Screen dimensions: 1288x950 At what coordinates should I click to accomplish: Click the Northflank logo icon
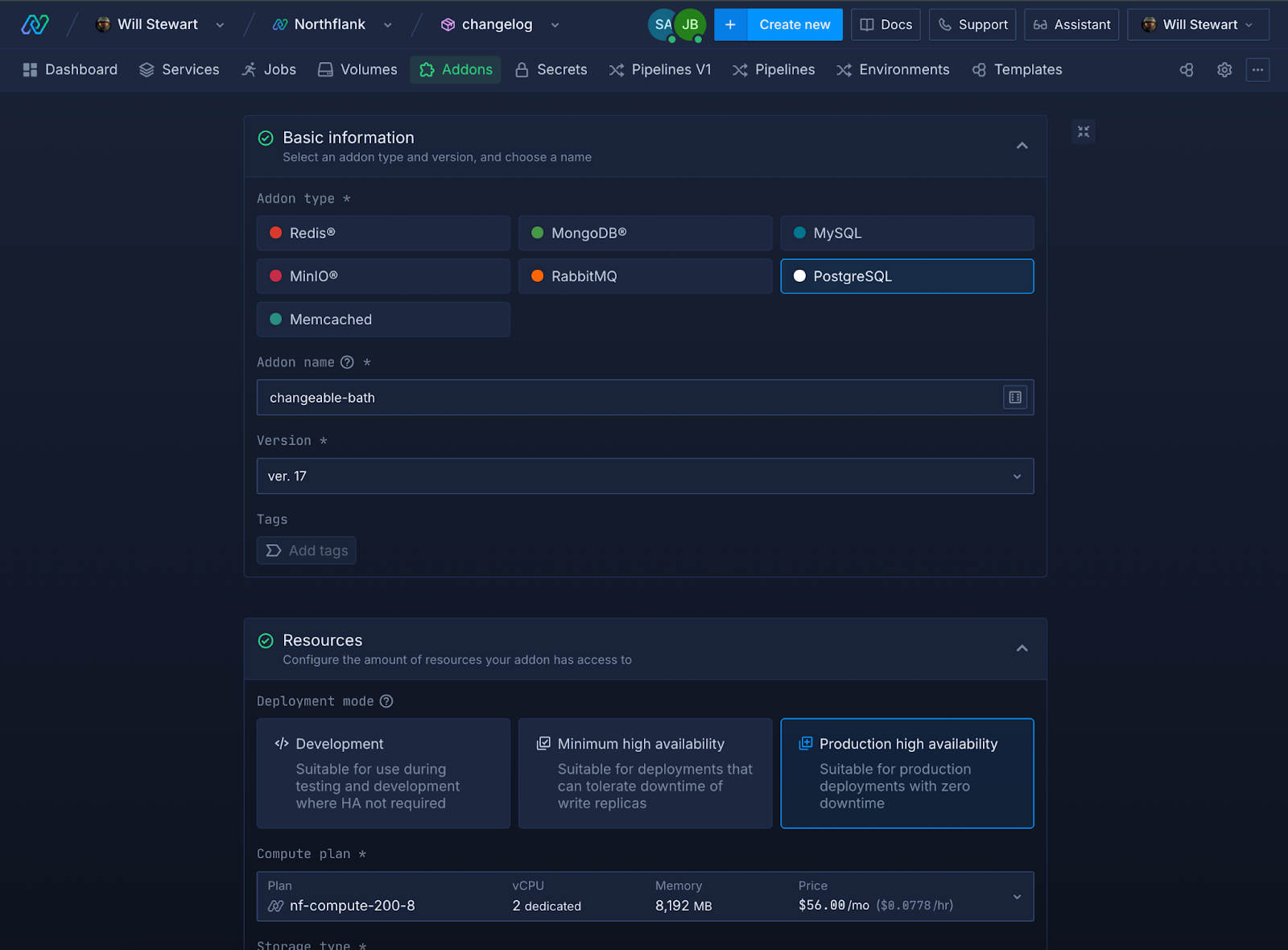pyautogui.click(x=35, y=24)
